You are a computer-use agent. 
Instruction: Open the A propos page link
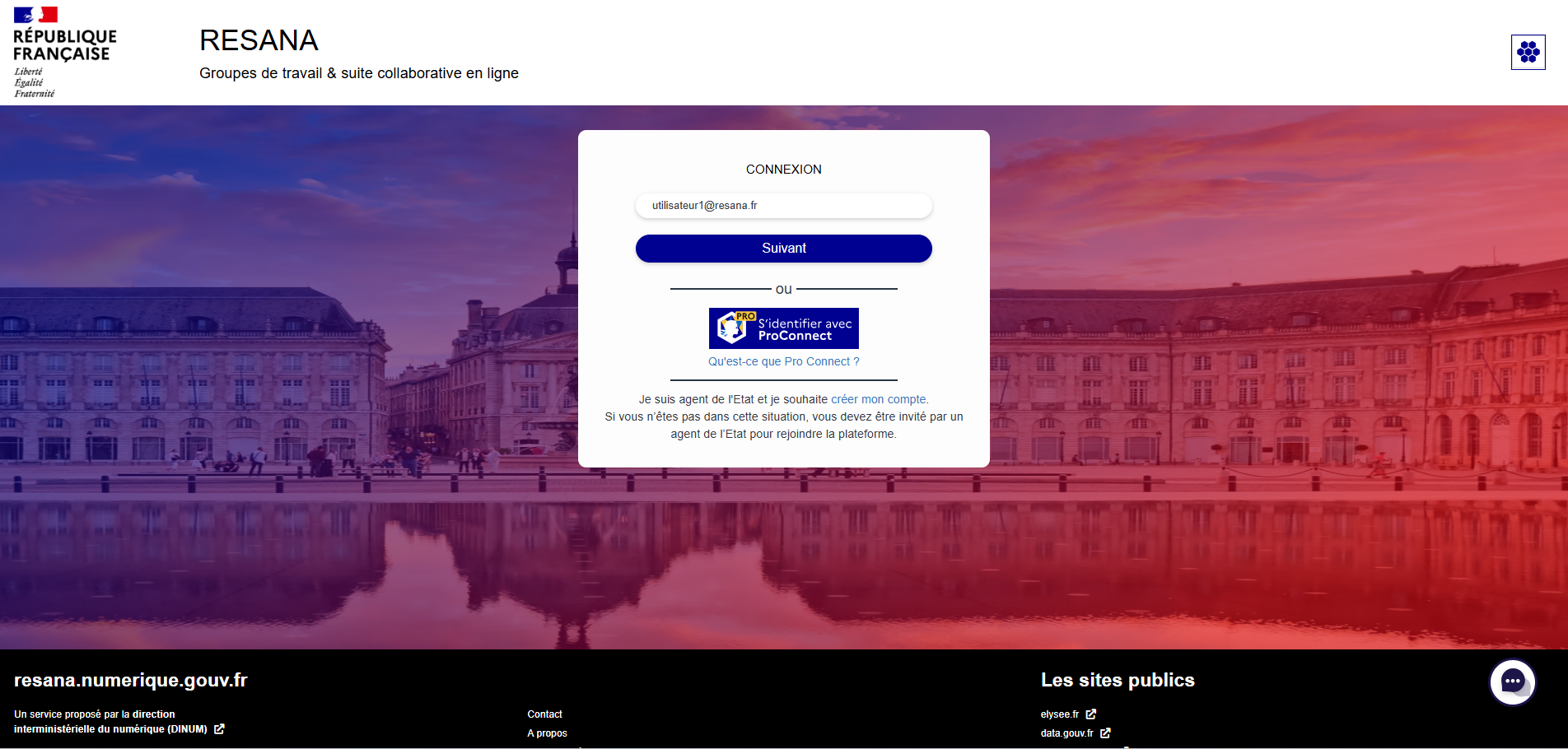547,733
